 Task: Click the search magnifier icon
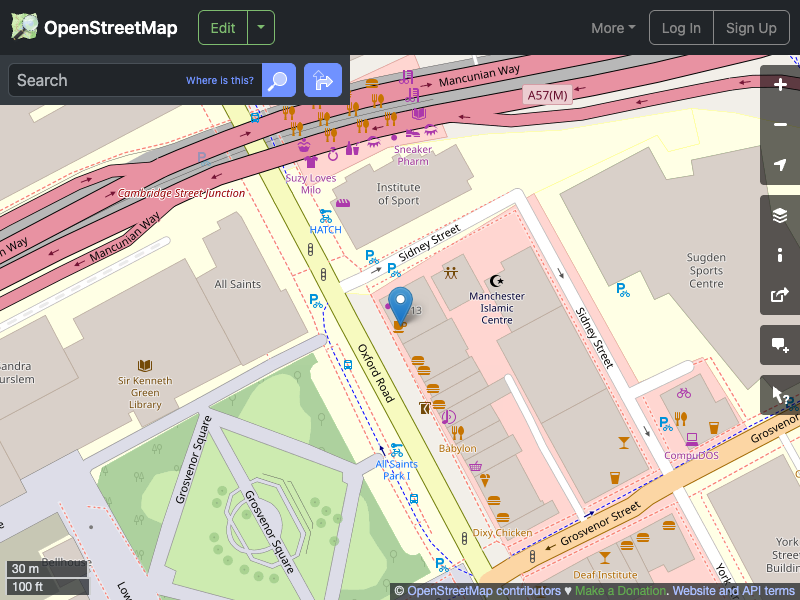click(x=278, y=80)
